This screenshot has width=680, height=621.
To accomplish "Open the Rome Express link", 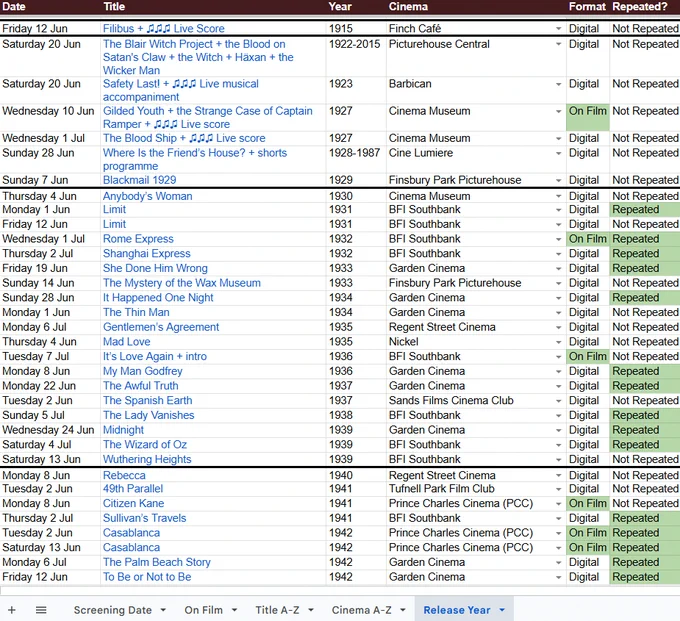I will pyautogui.click(x=138, y=239).
